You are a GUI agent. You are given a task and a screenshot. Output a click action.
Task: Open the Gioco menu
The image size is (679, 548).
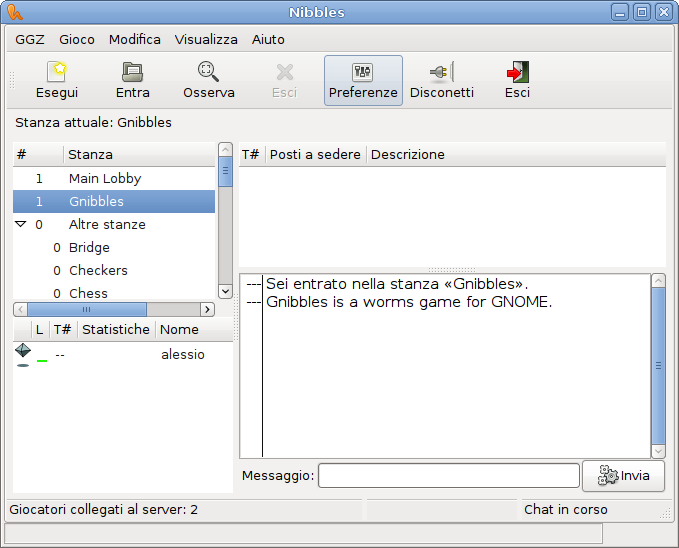click(77, 39)
